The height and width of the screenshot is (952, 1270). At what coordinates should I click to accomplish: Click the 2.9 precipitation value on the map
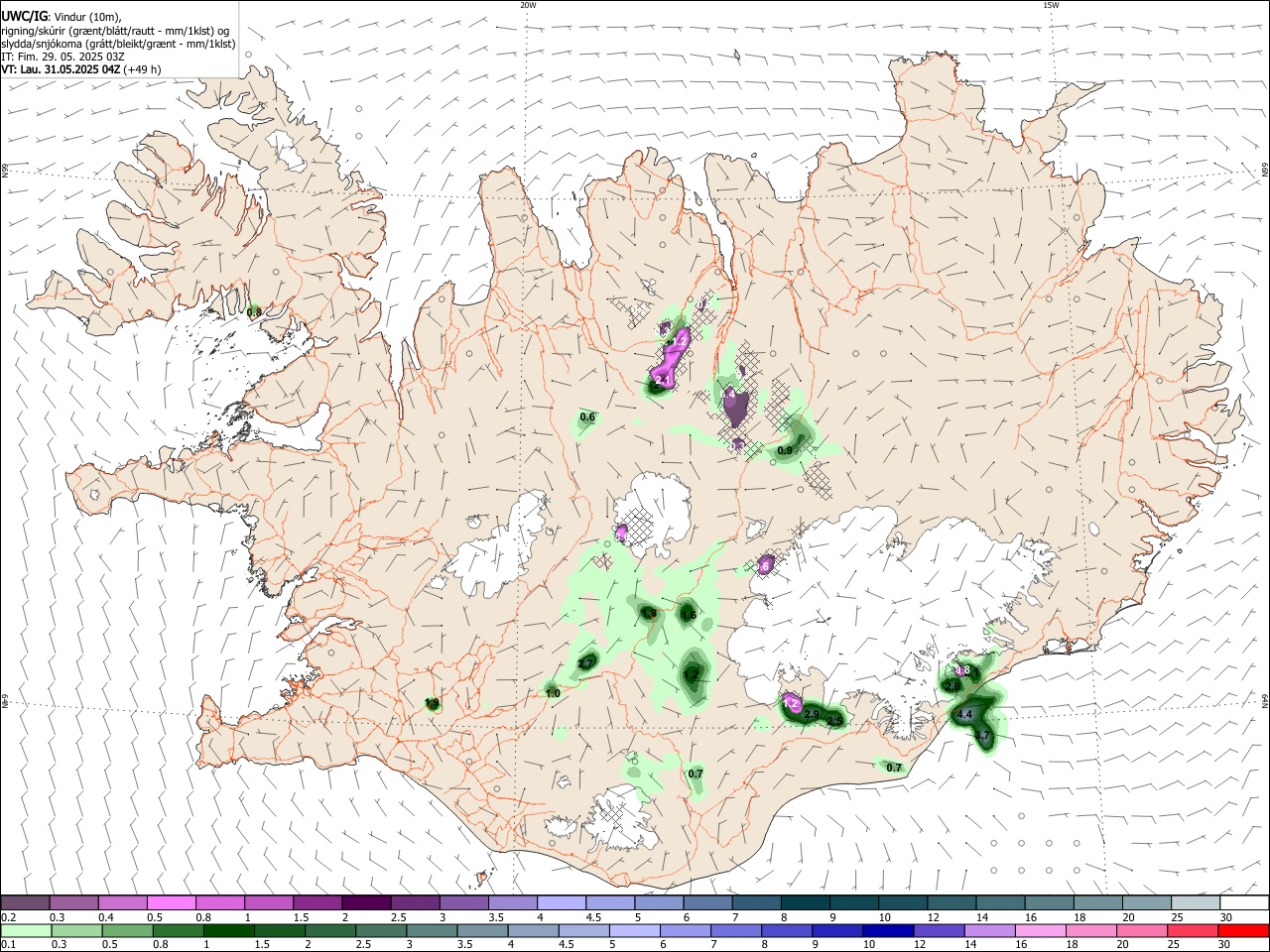811,715
